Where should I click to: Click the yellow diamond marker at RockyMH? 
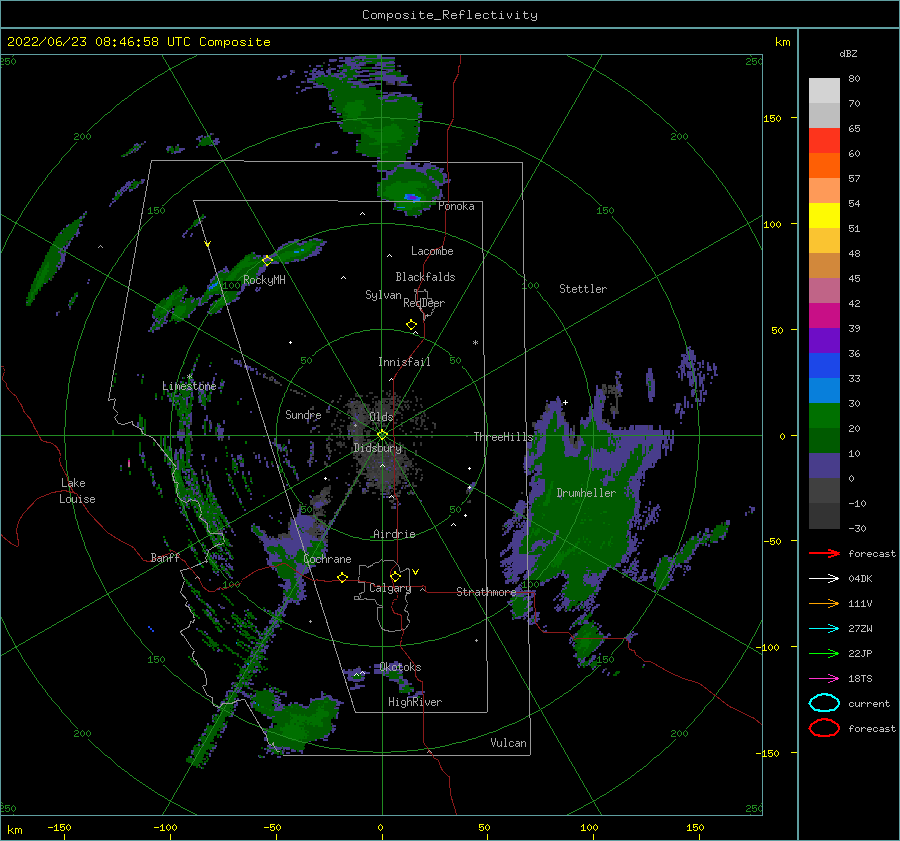pyautogui.click(x=267, y=261)
